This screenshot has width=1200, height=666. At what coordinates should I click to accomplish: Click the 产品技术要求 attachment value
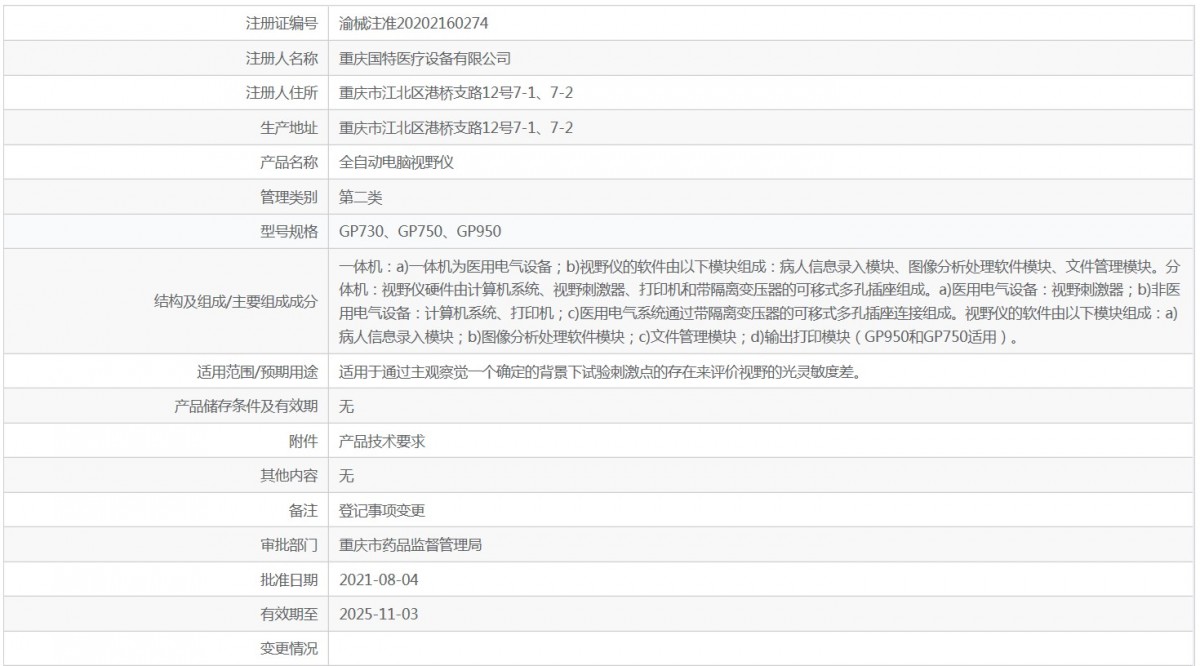click(383, 441)
